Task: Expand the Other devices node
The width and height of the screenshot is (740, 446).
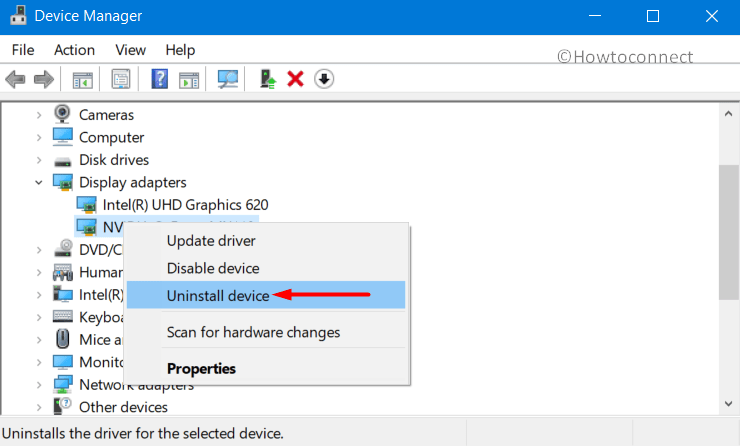Action: [x=39, y=407]
